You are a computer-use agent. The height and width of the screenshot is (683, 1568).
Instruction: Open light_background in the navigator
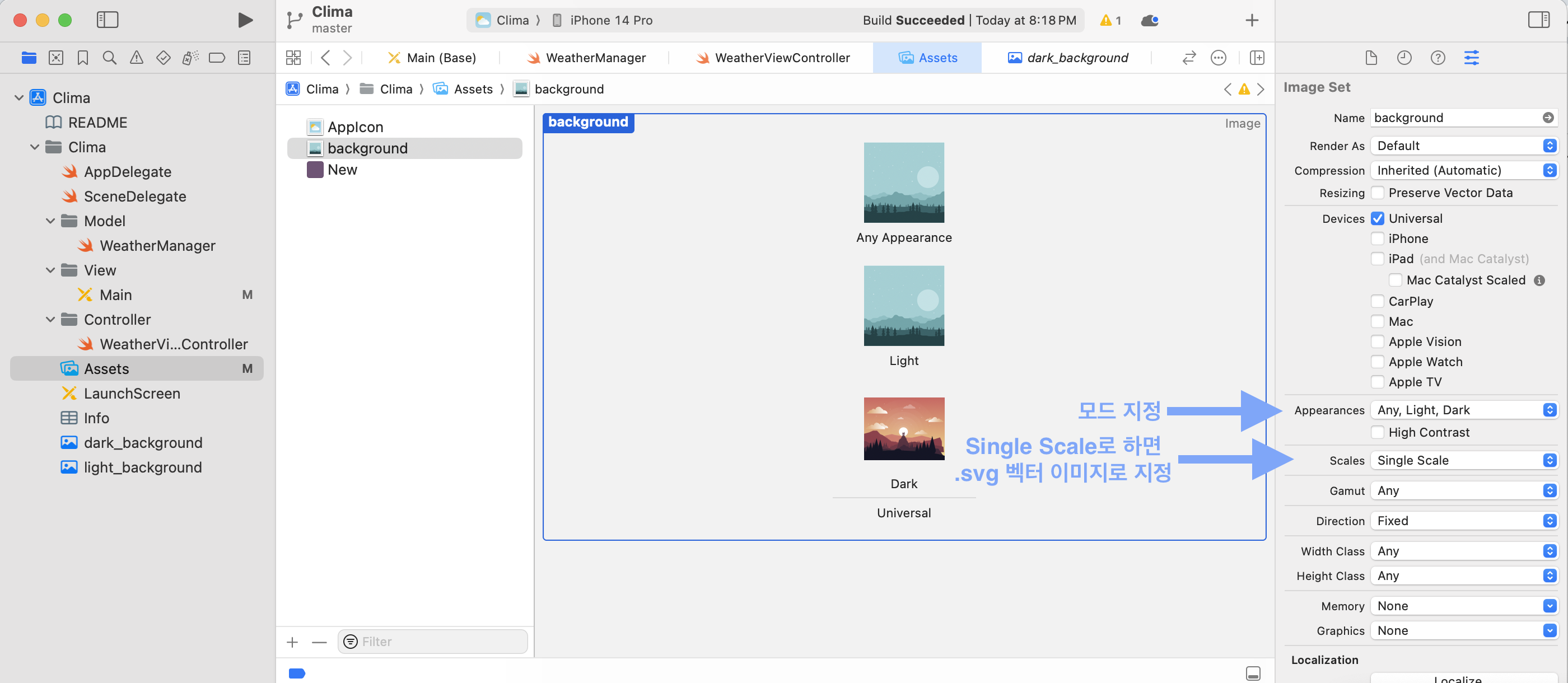(x=142, y=467)
